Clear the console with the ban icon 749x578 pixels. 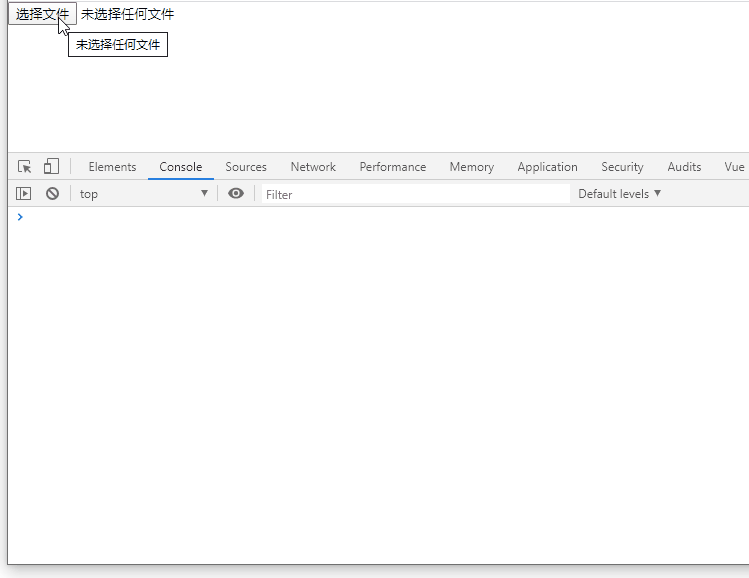coord(53,193)
